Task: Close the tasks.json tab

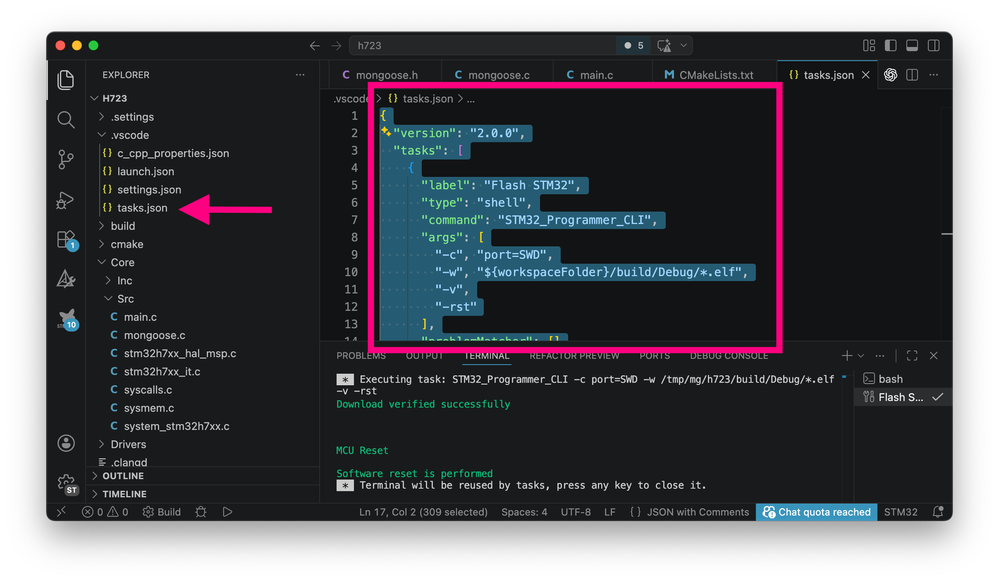Action: pos(865,75)
